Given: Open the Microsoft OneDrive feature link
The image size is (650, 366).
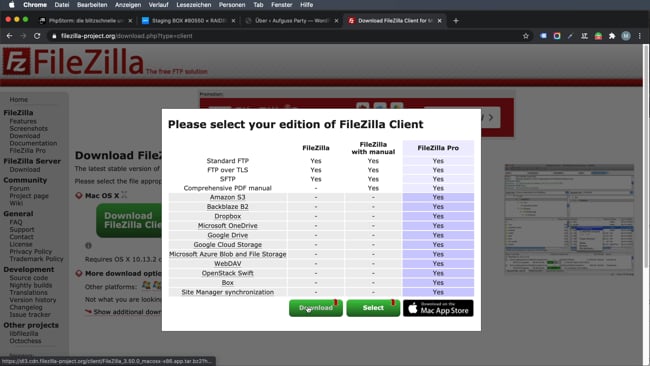Looking at the screenshot, I should click(228, 225).
